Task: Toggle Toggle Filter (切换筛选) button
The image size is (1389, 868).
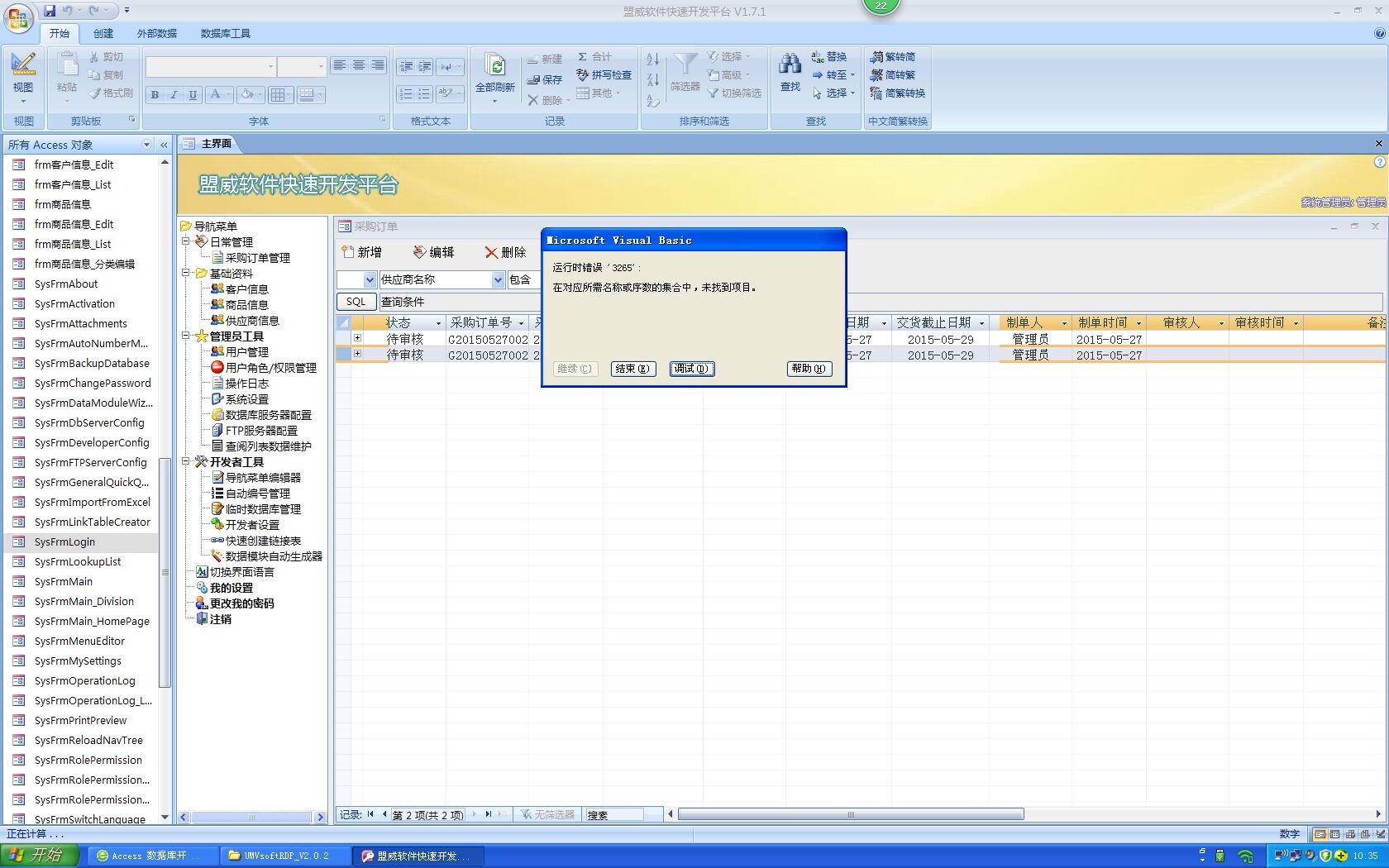Action: coord(734,93)
